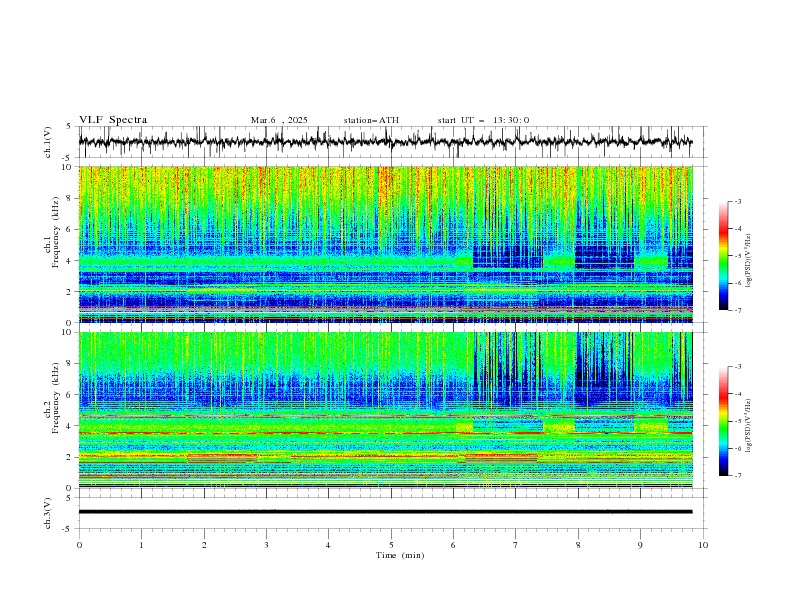The image size is (792, 612).
Task: Click the ch.1 frequency axis "4" tick label
Action: click(69, 261)
